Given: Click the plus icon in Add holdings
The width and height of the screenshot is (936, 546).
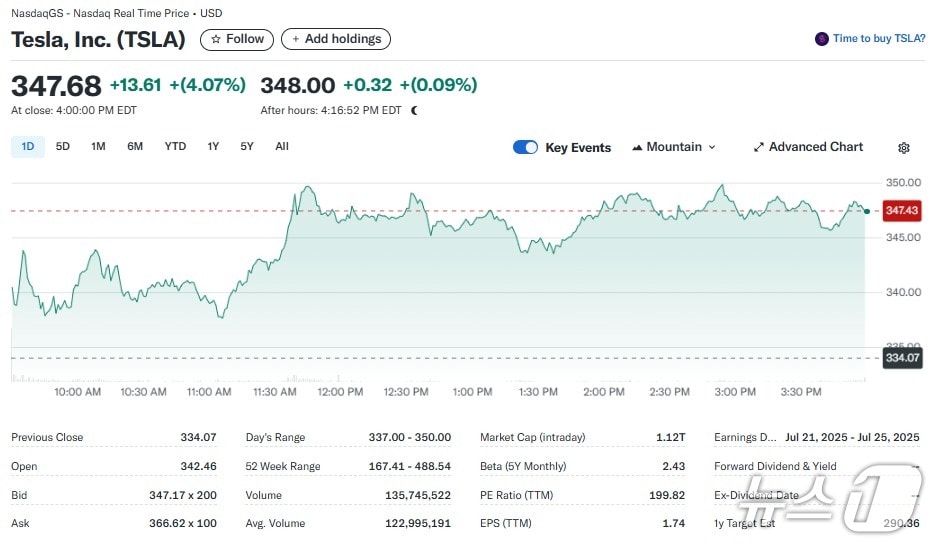Looking at the screenshot, I should (x=296, y=39).
